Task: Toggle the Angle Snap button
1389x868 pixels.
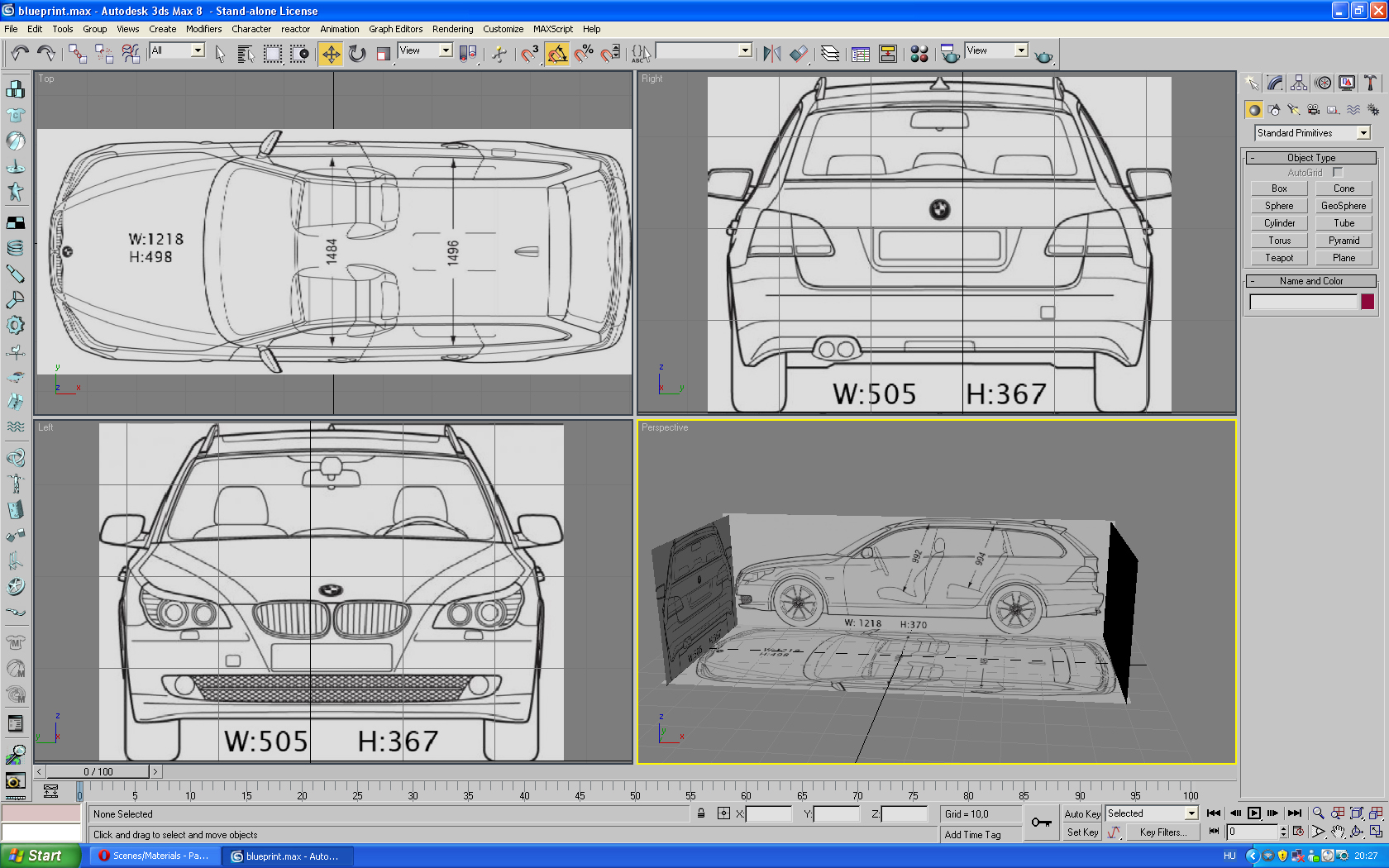Action: coord(557,54)
